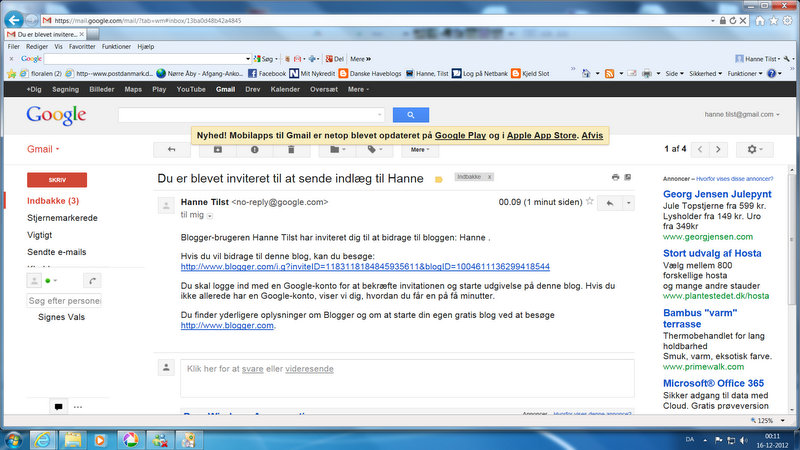Click the SKRIV compose button
Viewport: 800px width, 450px height.
click(x=57, y=180)
